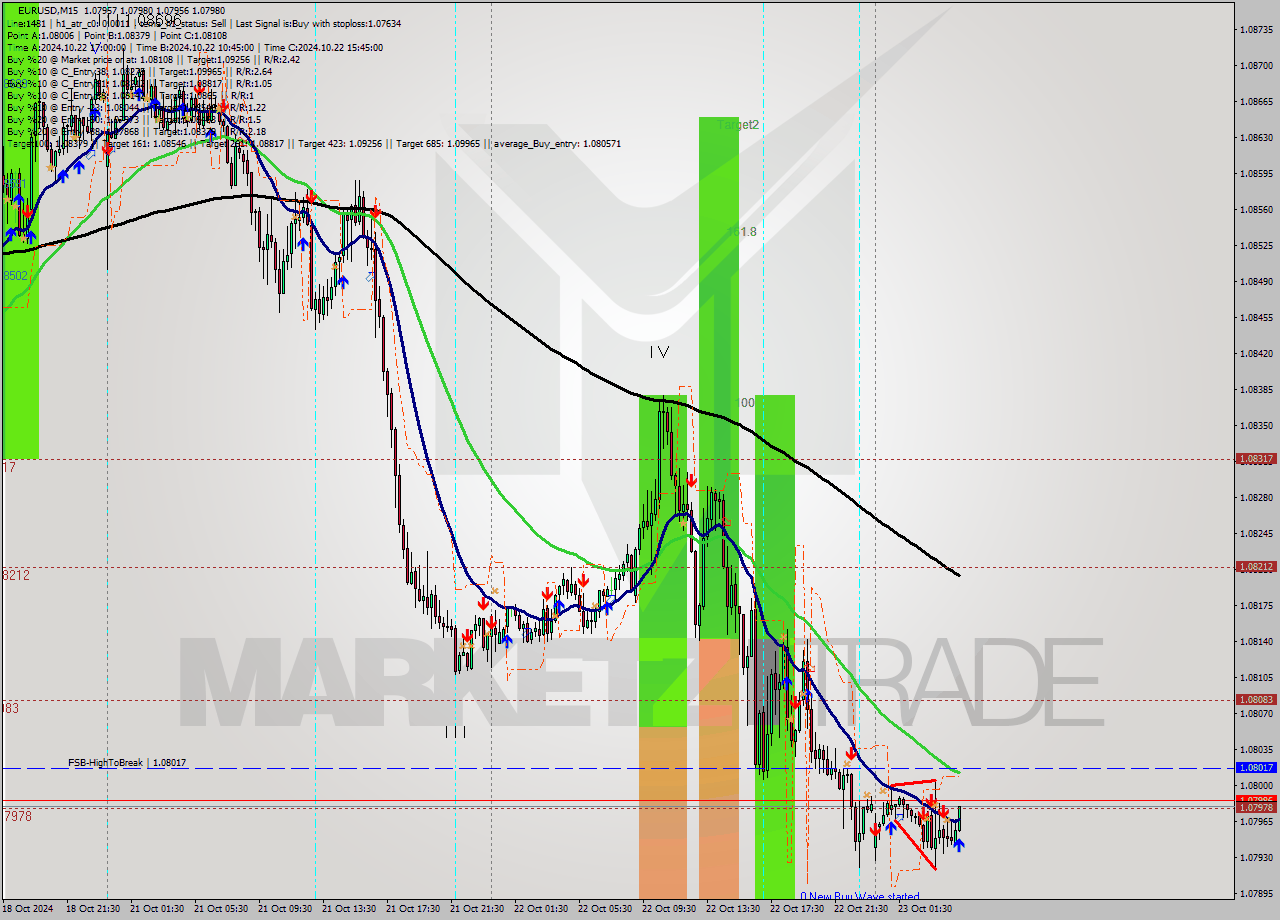
Task: Click the EURUSD,M15 chart title text
Action: pos(50,11)
